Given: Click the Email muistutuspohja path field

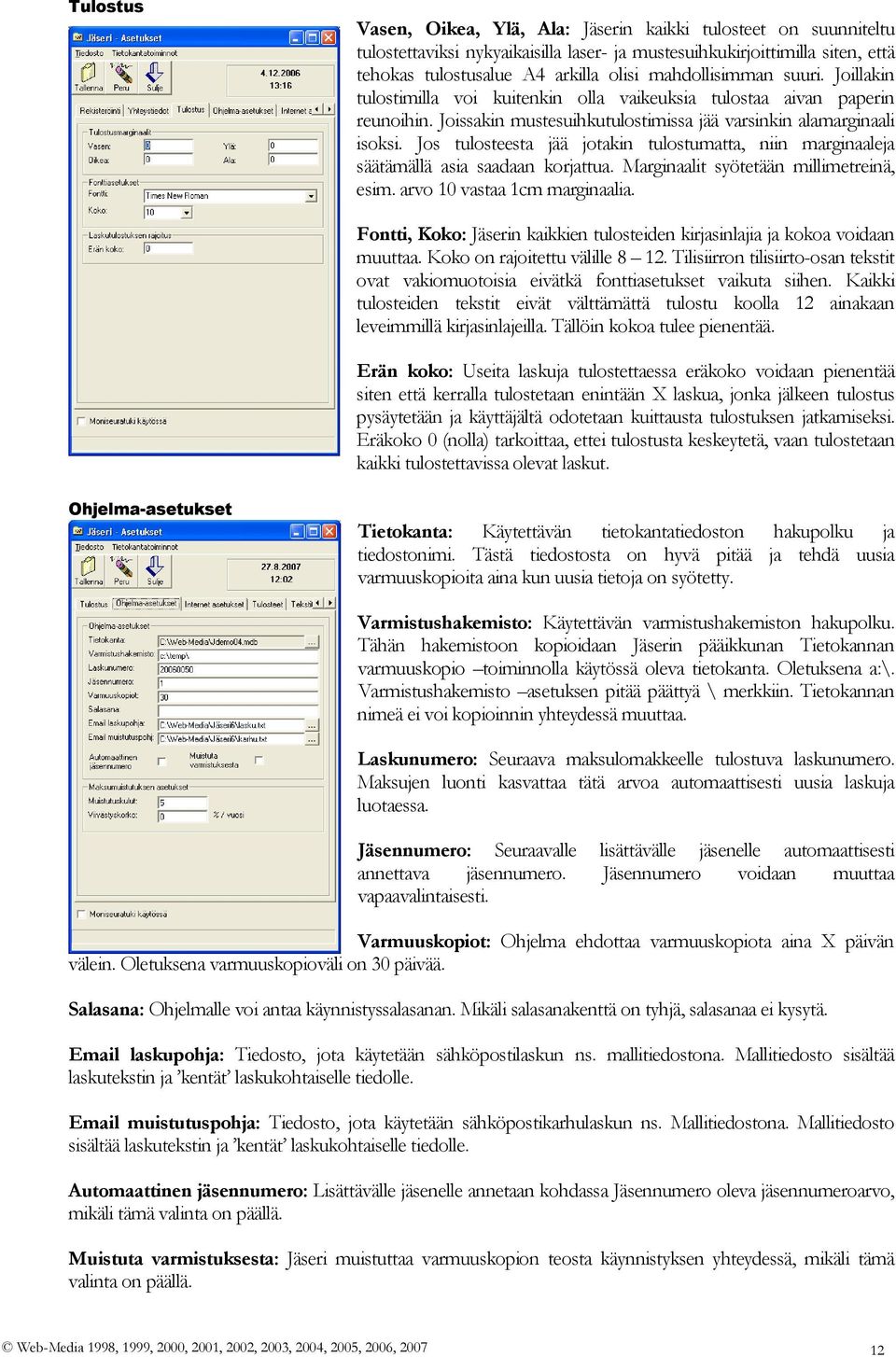Looking at the screenshot, I should click(x=231, y=739).
